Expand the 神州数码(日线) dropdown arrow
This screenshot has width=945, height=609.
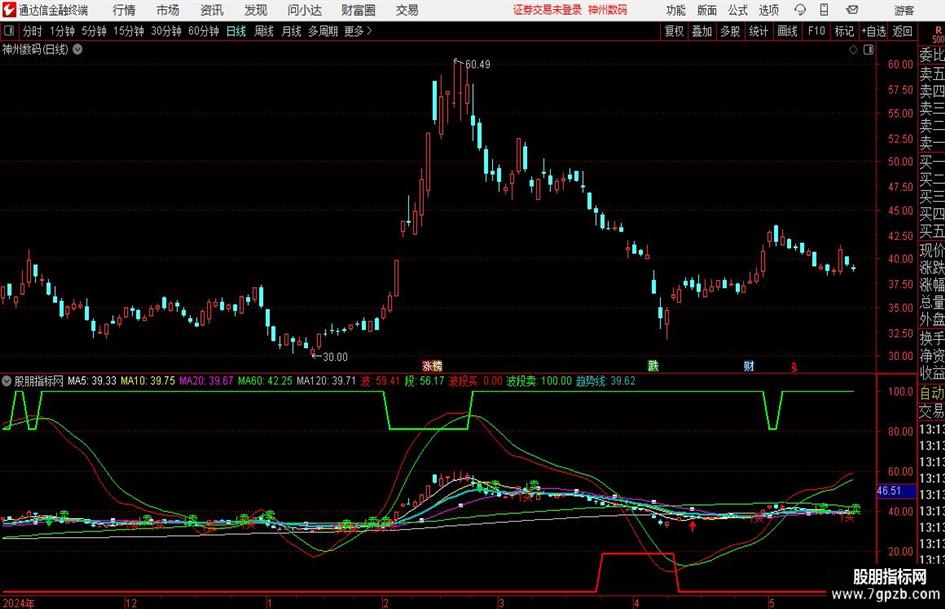pos(78,49)
